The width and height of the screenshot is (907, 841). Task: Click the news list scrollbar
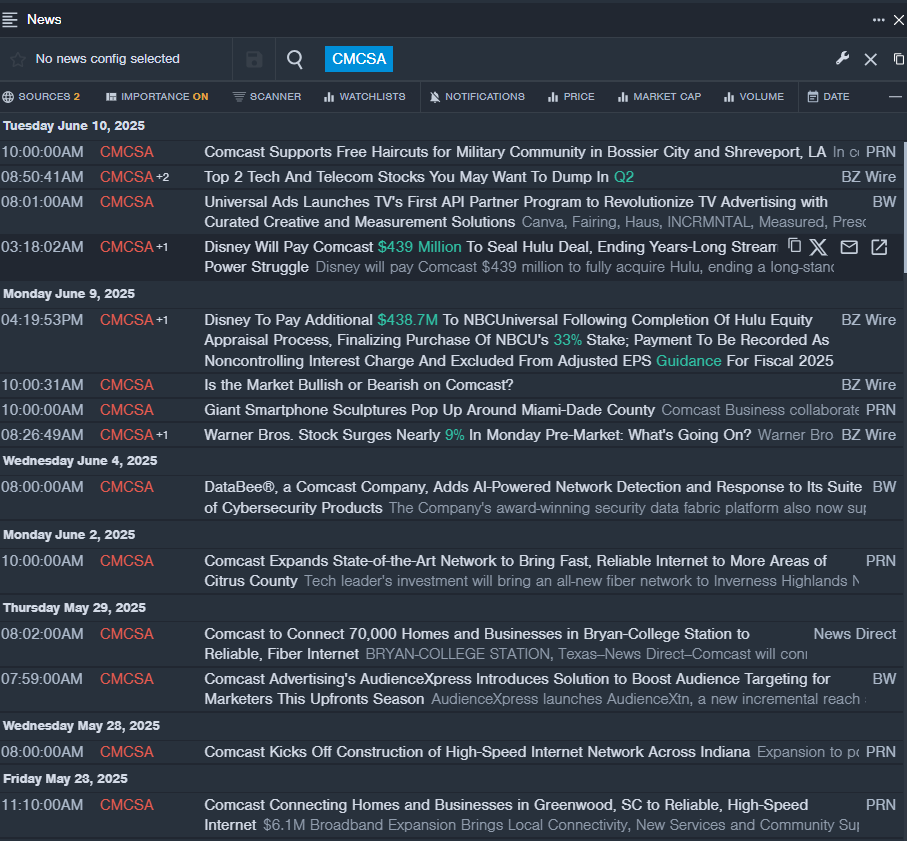tap(904, 208)
